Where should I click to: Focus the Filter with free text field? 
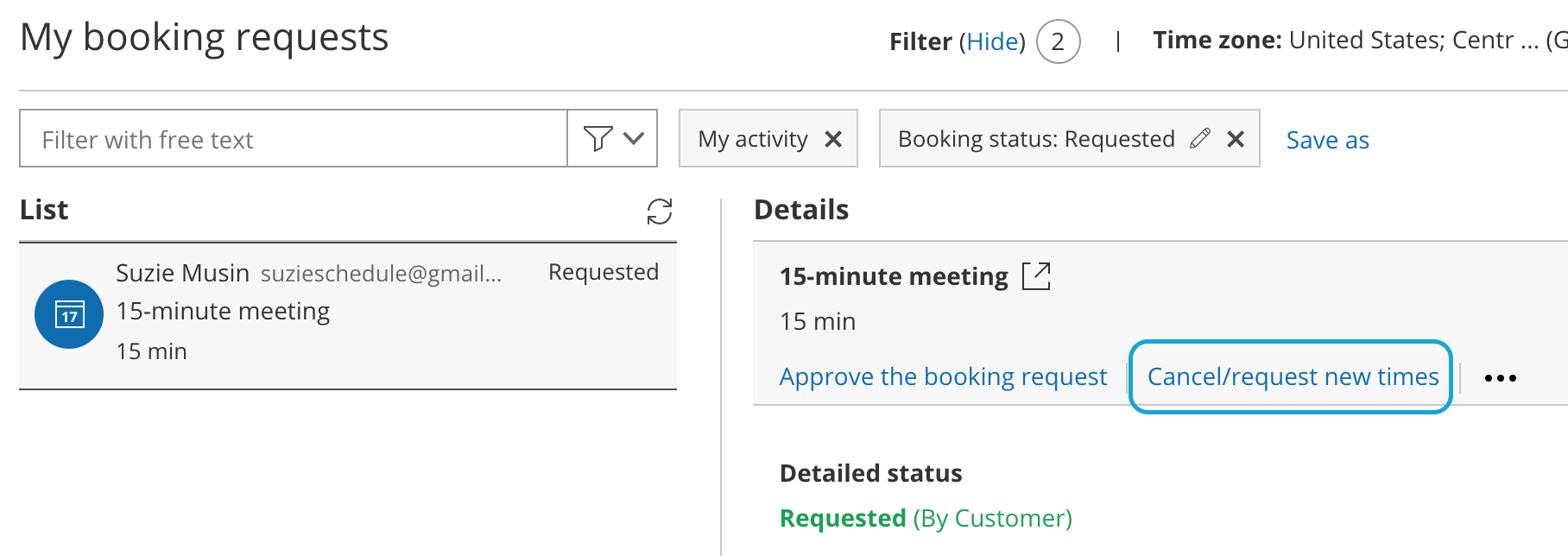point(294,139)
